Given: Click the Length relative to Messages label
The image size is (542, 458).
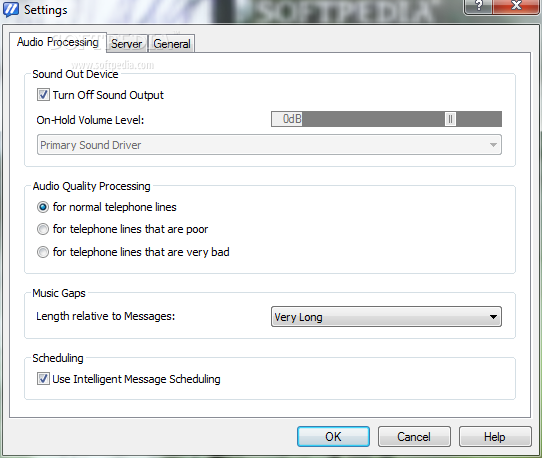Looking at the screenshot, I should (x=106, y=316).
